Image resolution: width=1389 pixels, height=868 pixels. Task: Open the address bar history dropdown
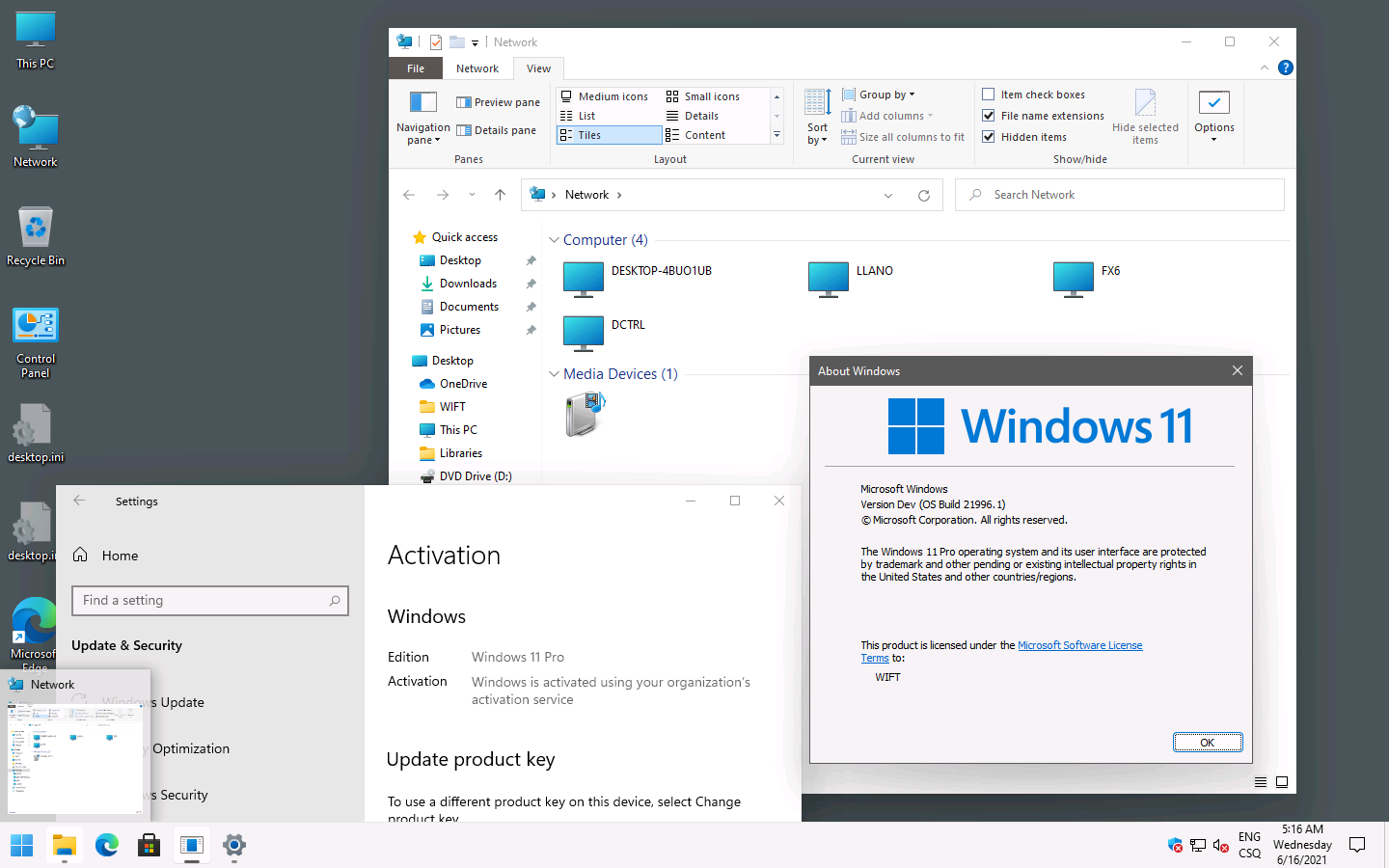click(887, 195)
